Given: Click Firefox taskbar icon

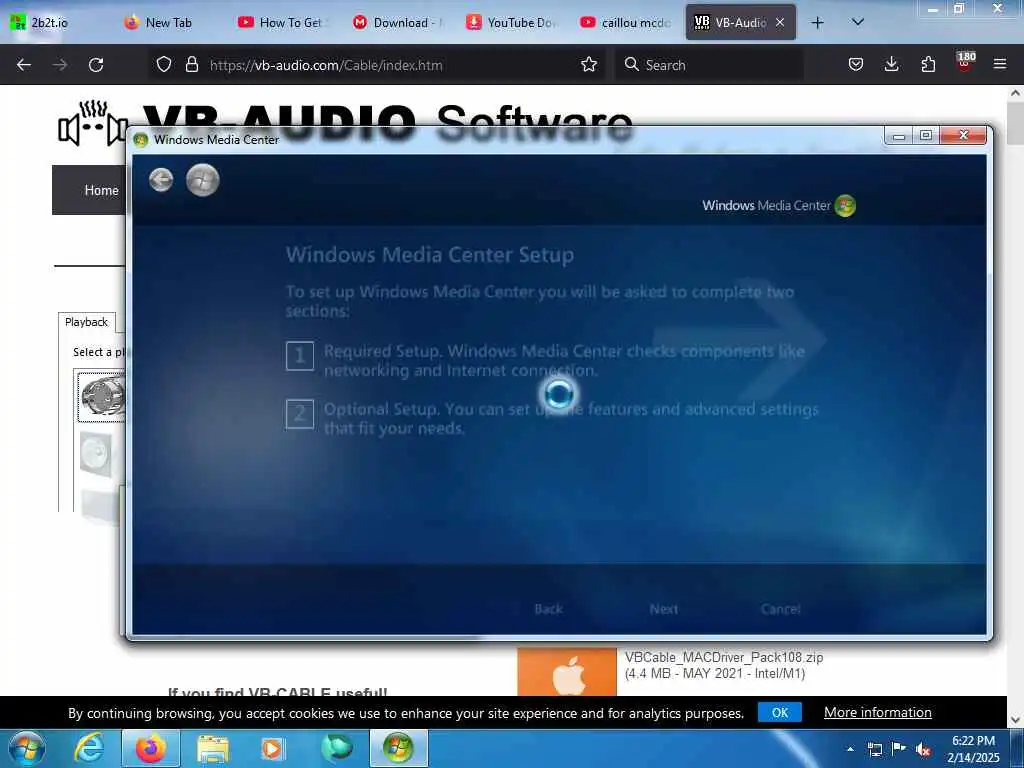Looking at the screenshot, I should [150, 748].
